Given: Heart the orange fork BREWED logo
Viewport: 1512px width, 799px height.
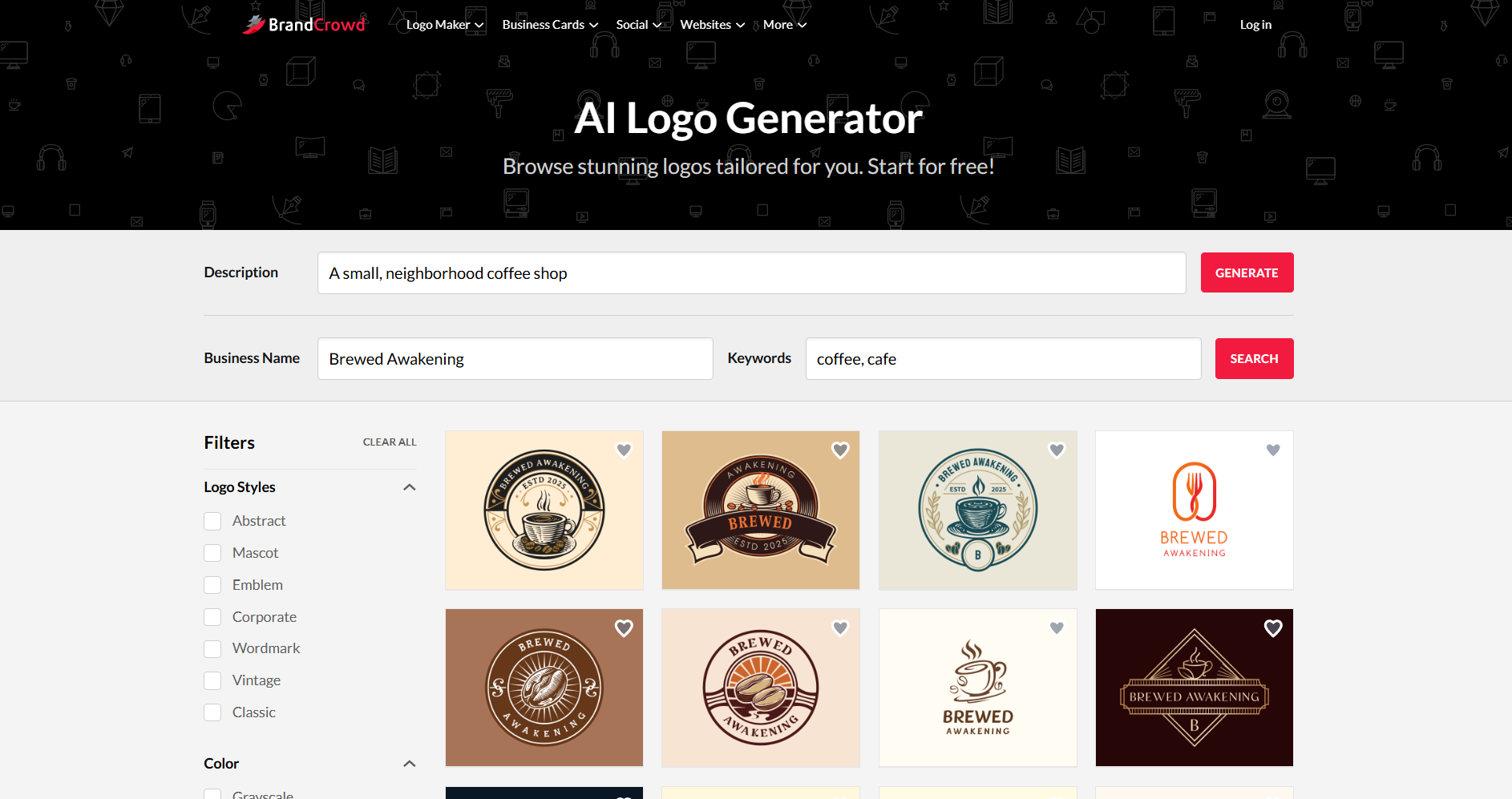Looking at the screenshot, I should click(x=1273, y=450).
